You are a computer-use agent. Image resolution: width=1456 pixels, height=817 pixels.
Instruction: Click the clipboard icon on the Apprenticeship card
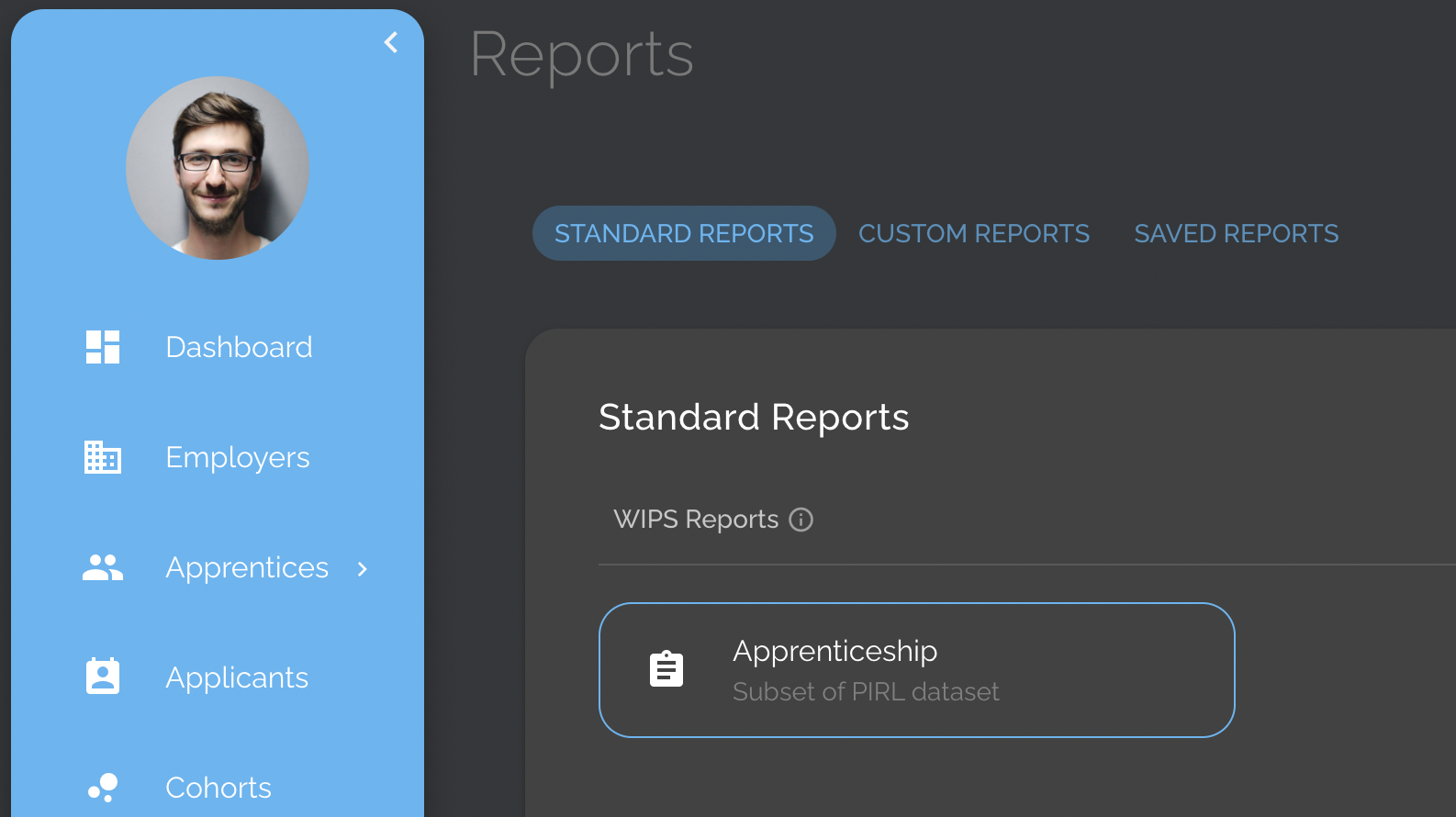666,669
